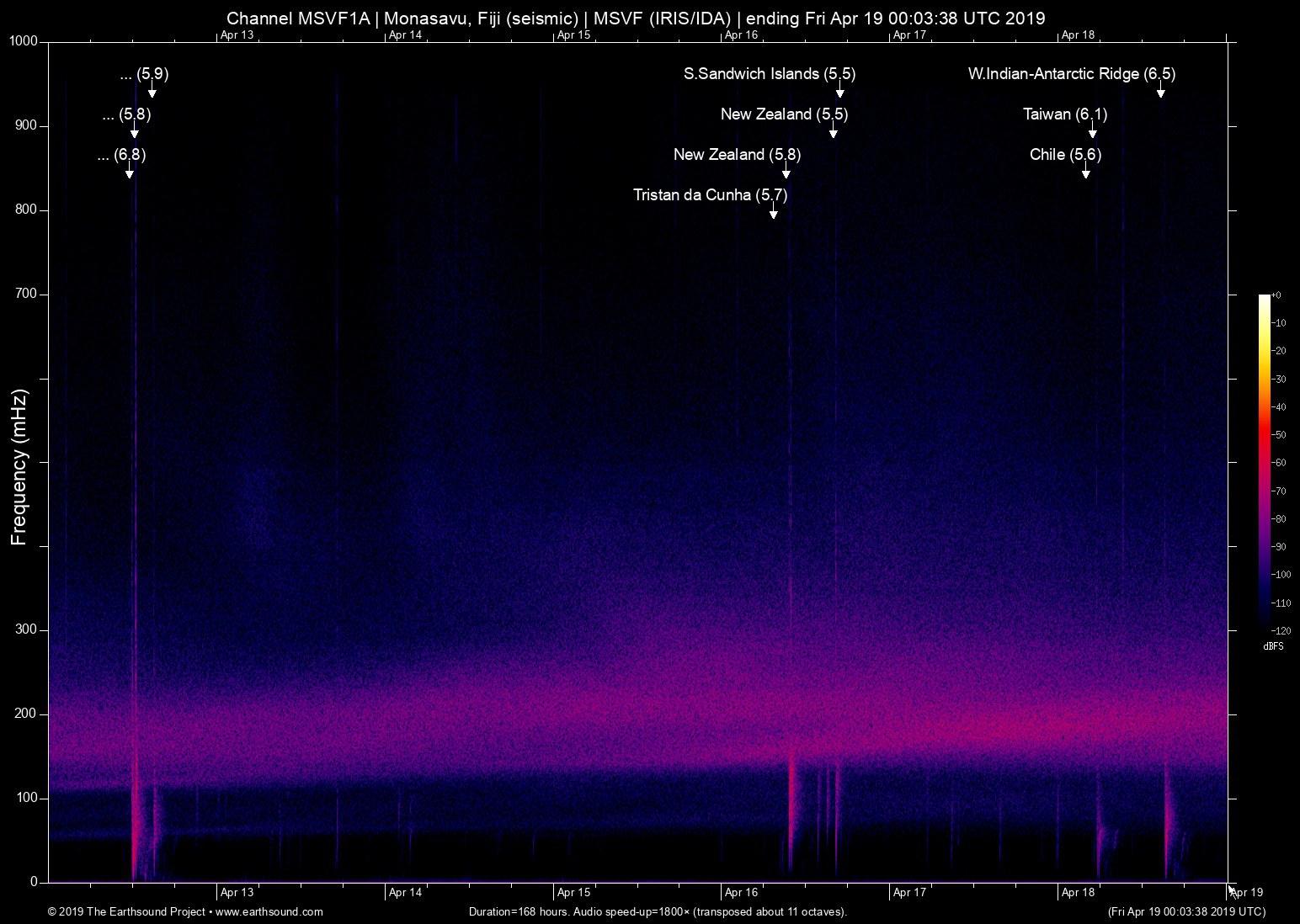Click the arrow below Tristan da Cunha (5.7)
The height and width of the screenshot is (924, 1300).
(773, 211)
